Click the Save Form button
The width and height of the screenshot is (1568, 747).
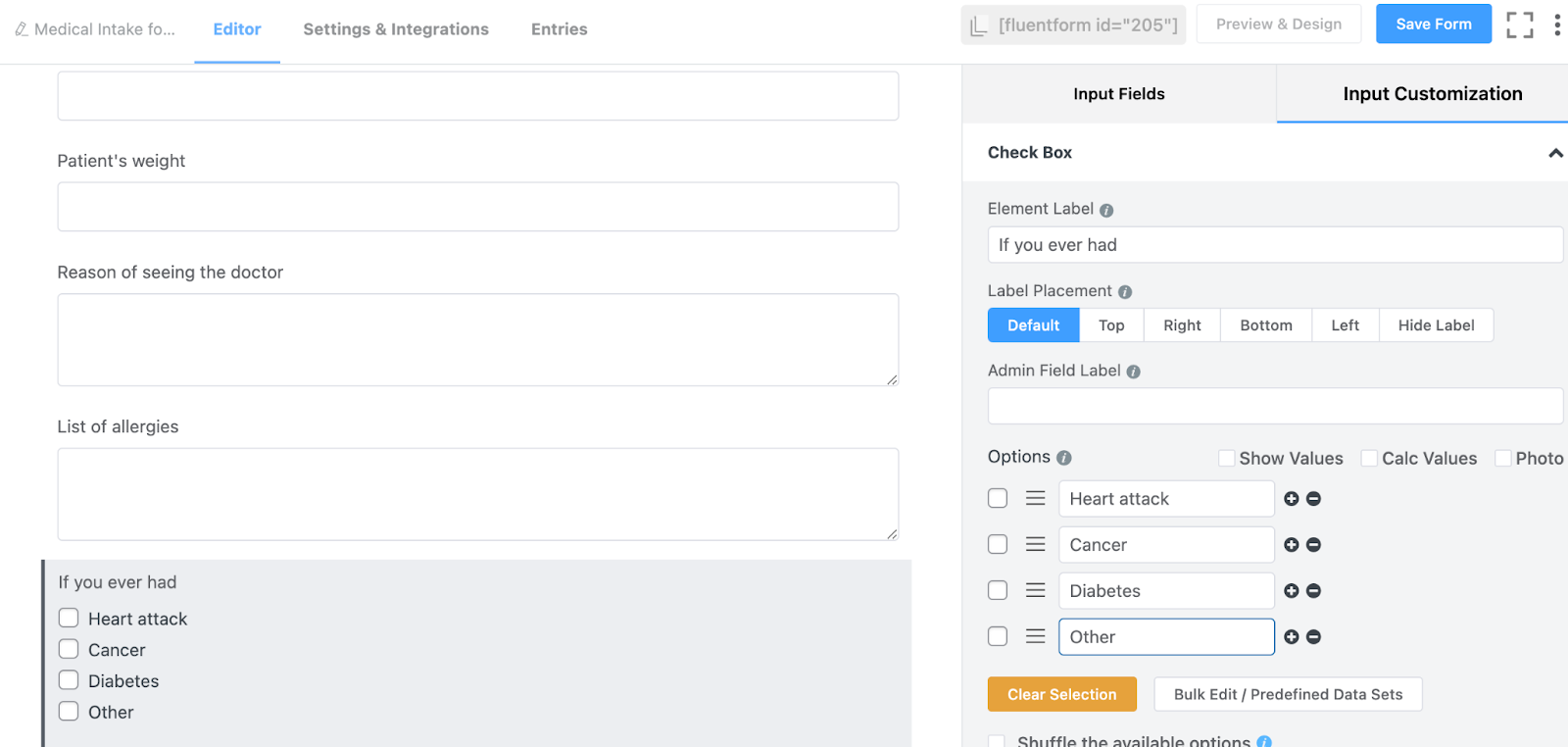[x=1433, y=25]
